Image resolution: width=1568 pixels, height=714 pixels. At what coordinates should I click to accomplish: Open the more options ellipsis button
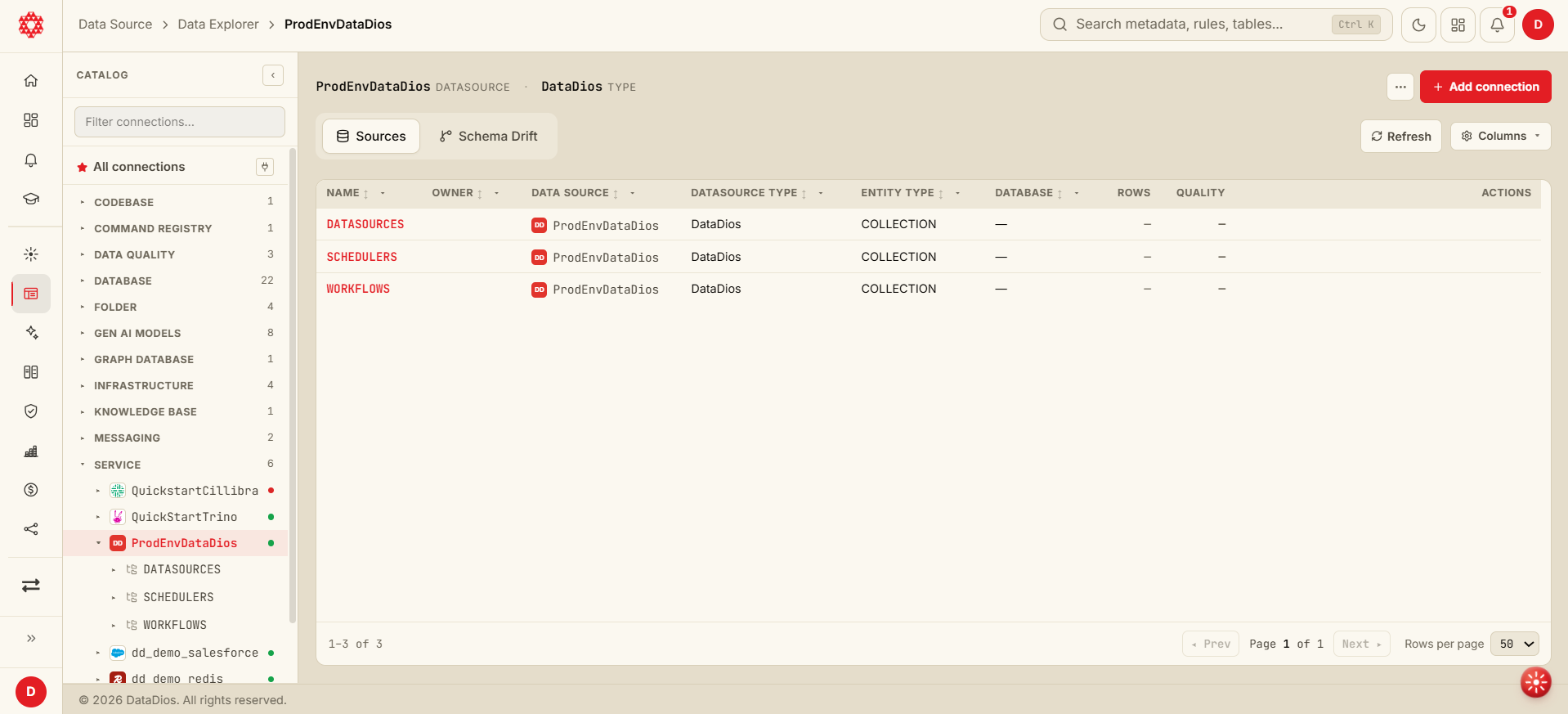pyautogui.click(x=1400, y=87)
